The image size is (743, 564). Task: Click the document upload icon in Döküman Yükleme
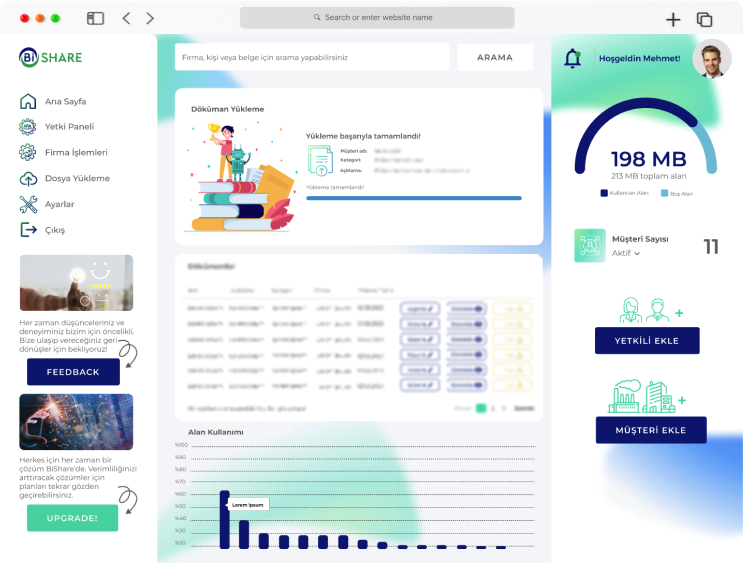(x=321, y=160)
